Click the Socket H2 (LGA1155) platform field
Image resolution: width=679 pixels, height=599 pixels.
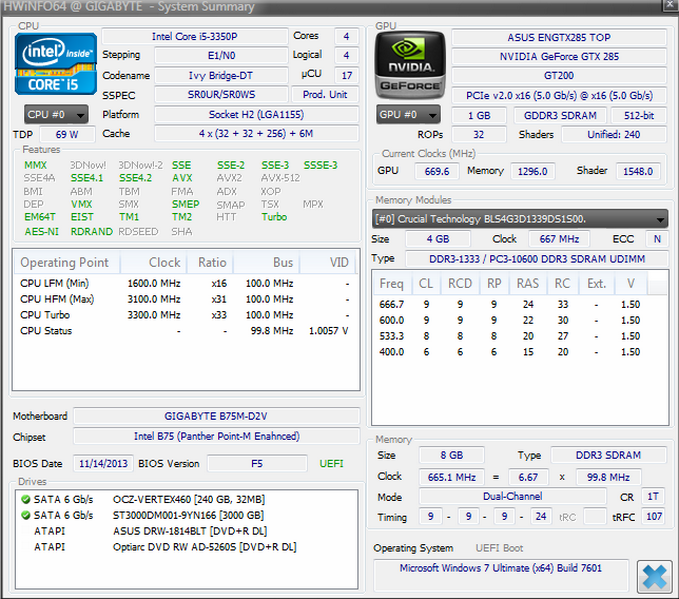[256, 114]
